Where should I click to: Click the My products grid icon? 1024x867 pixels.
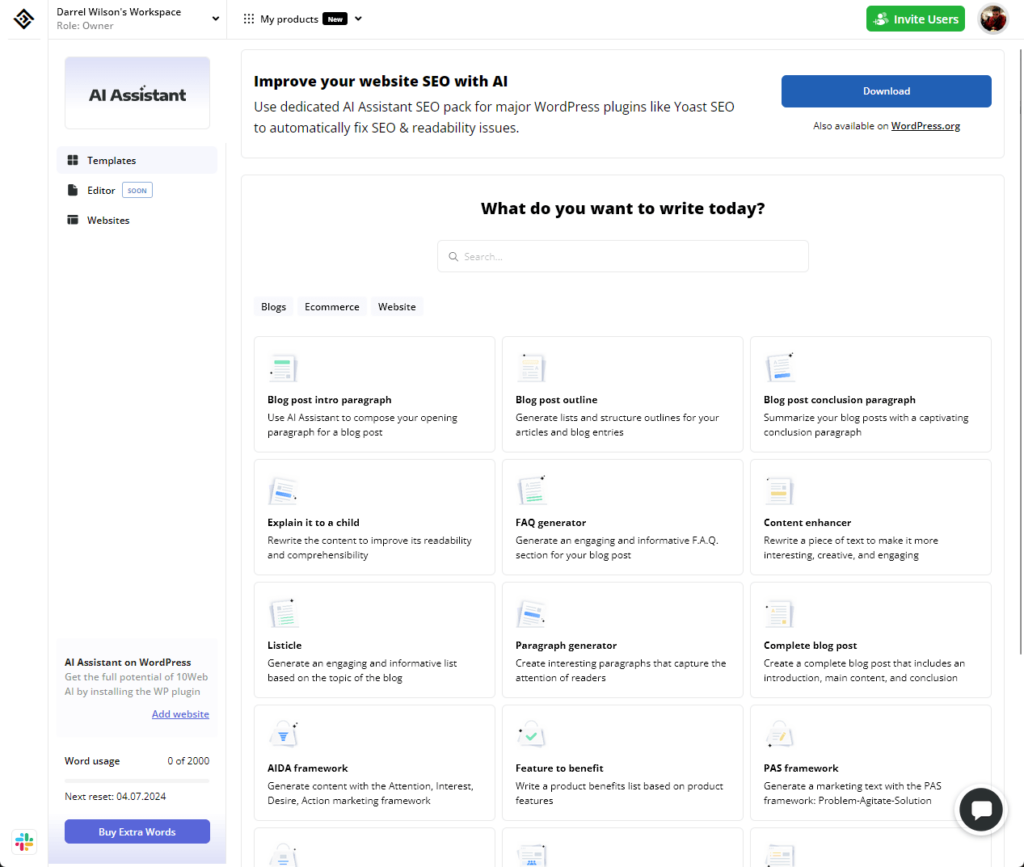[249, 19]
